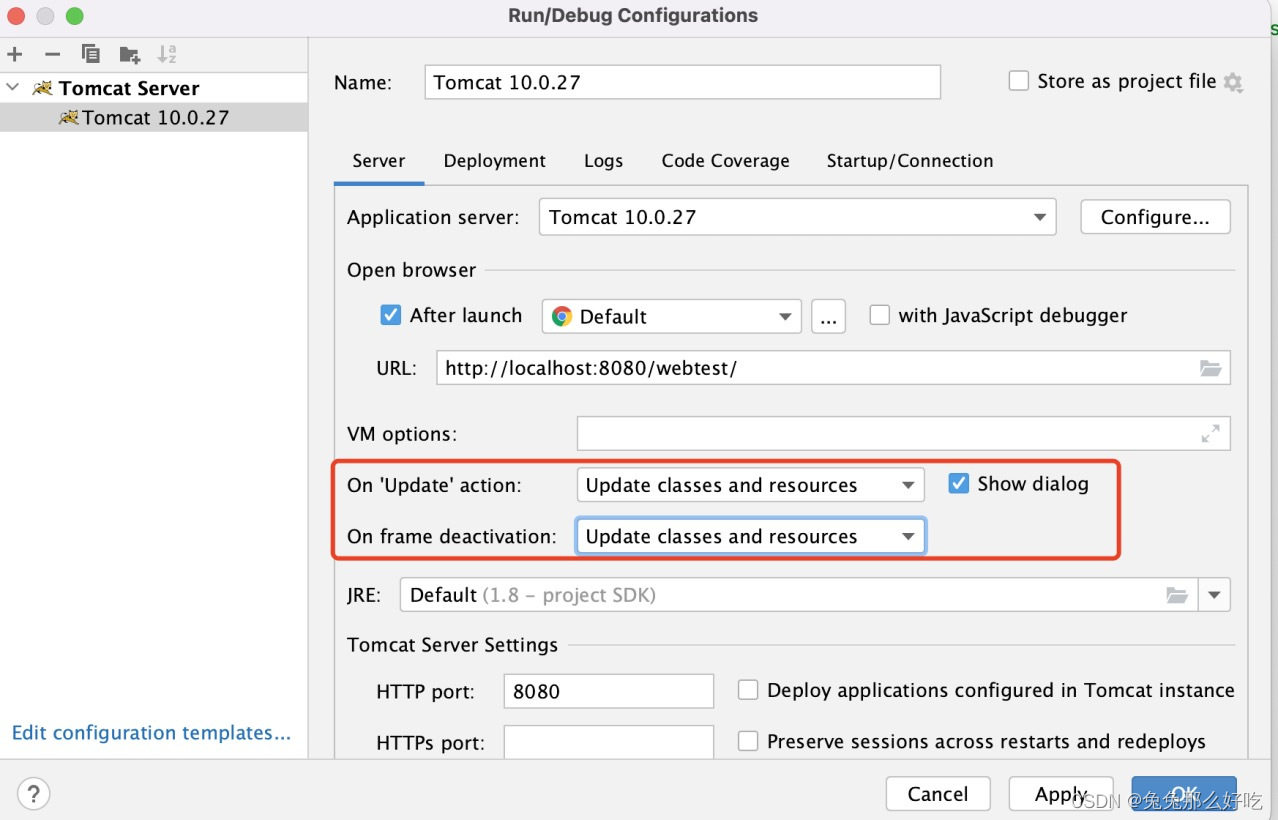Image resolution: width=1278 pixels, height=820 pixels.
Task: Switch to the Deployment tab
Action: click(494, 161)
